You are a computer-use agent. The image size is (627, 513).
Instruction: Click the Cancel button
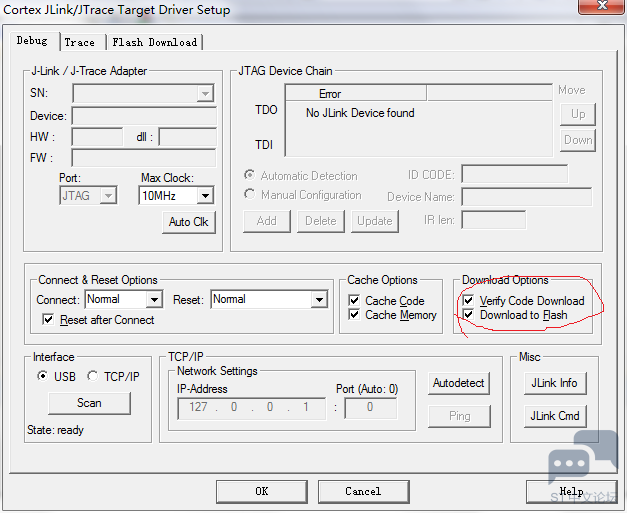363,491
